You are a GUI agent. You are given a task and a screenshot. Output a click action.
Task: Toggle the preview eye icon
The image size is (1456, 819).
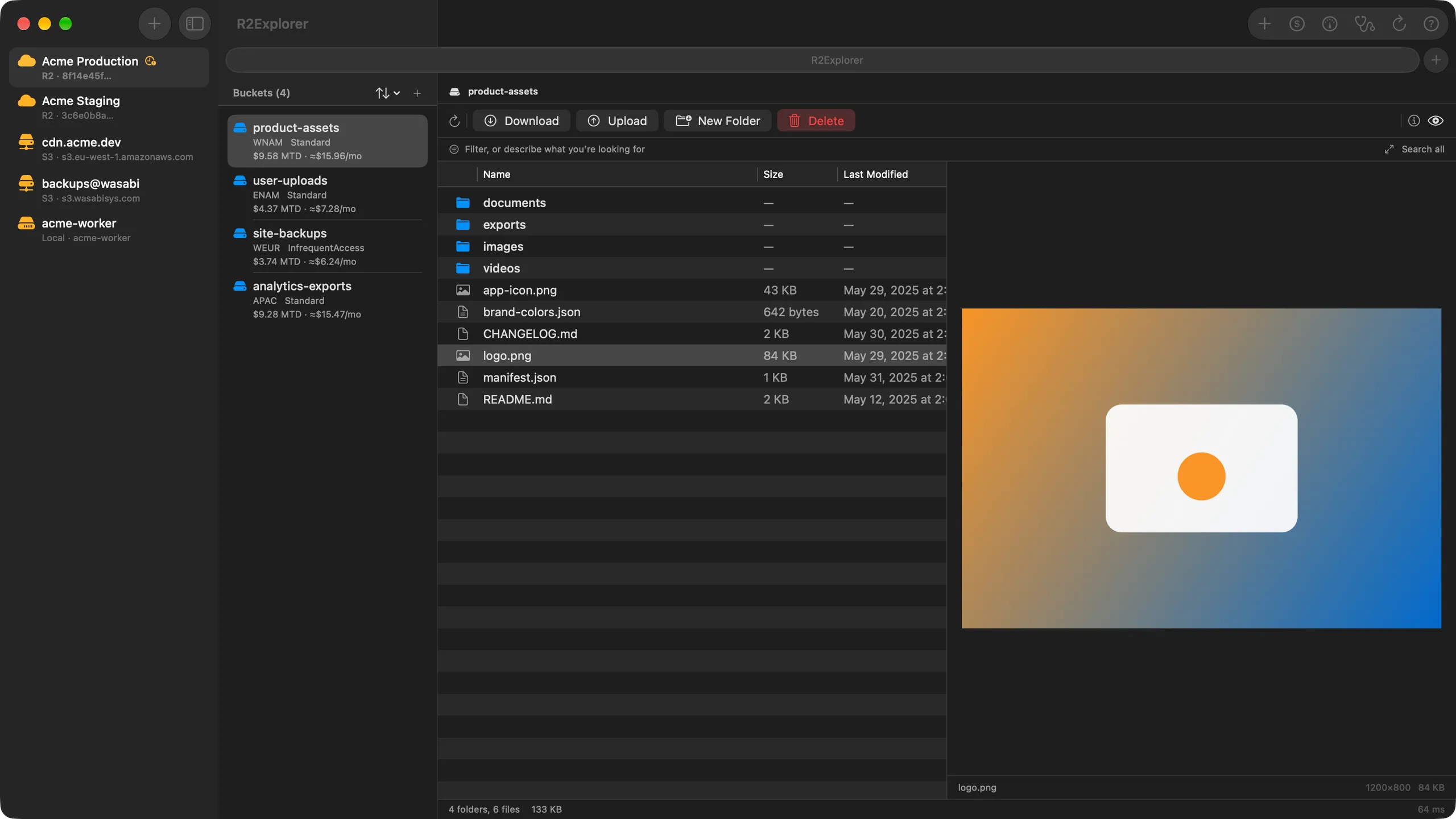[1436, 121]
